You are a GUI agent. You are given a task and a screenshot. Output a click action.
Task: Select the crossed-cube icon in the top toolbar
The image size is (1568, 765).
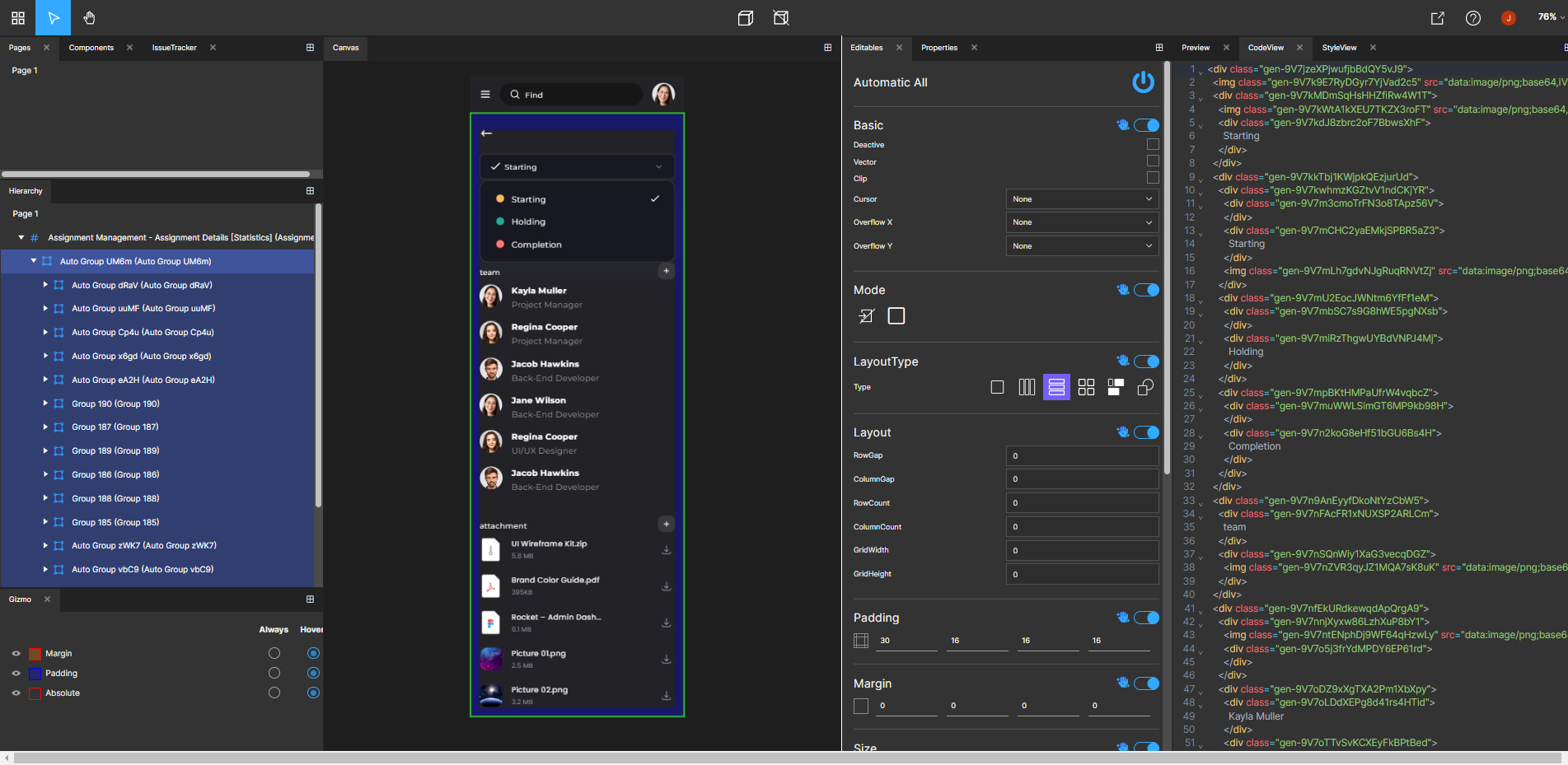tap(779, 17)
